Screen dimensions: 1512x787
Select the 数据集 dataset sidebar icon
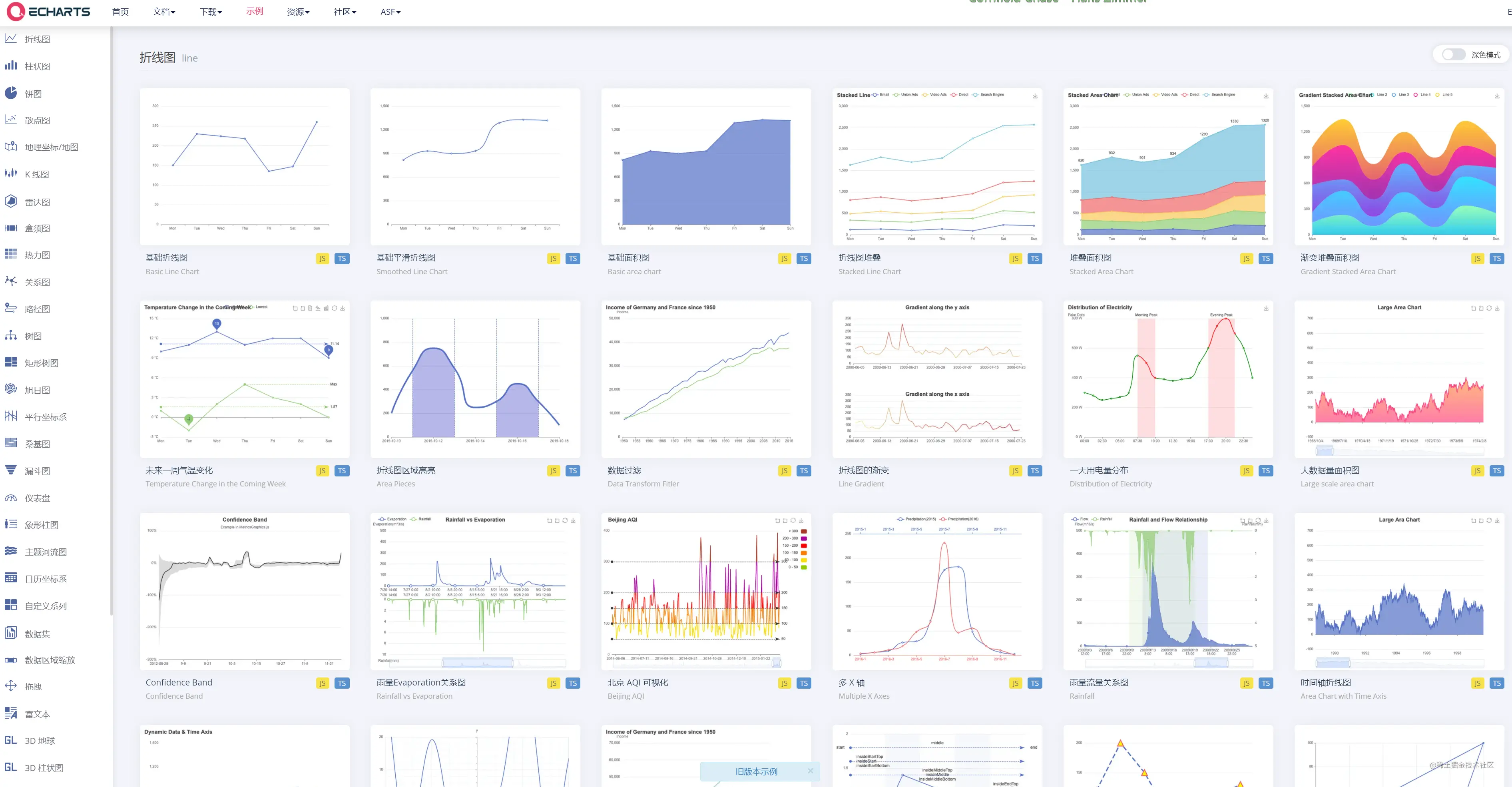tap(10, 633)
